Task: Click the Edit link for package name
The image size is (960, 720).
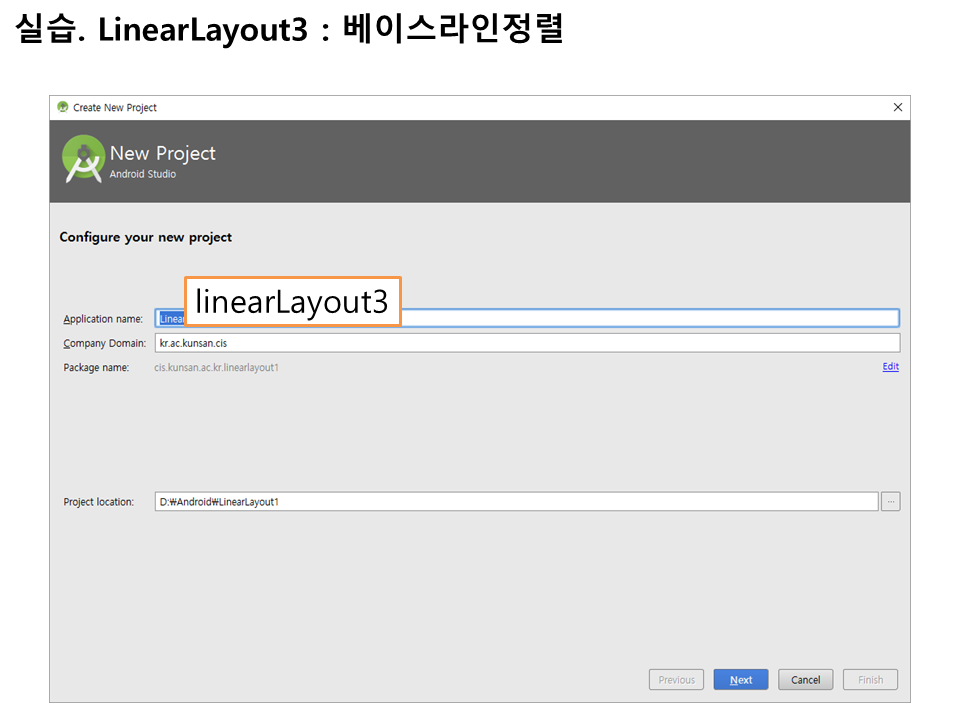Action: pyautogui.click(x=890, y=367)
